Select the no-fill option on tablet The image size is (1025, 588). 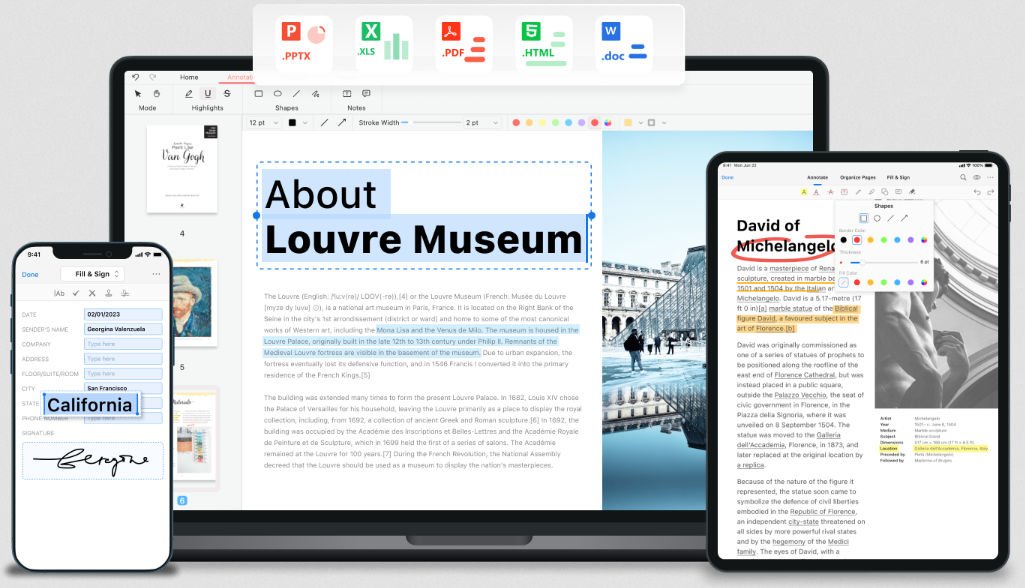pos(843,283)
